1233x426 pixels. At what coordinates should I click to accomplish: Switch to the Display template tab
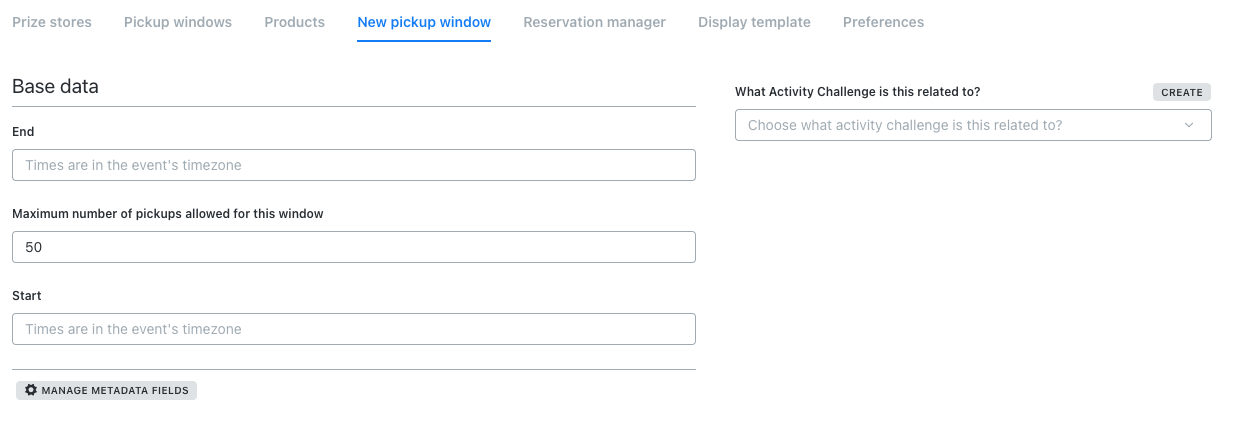click(754, 22)
